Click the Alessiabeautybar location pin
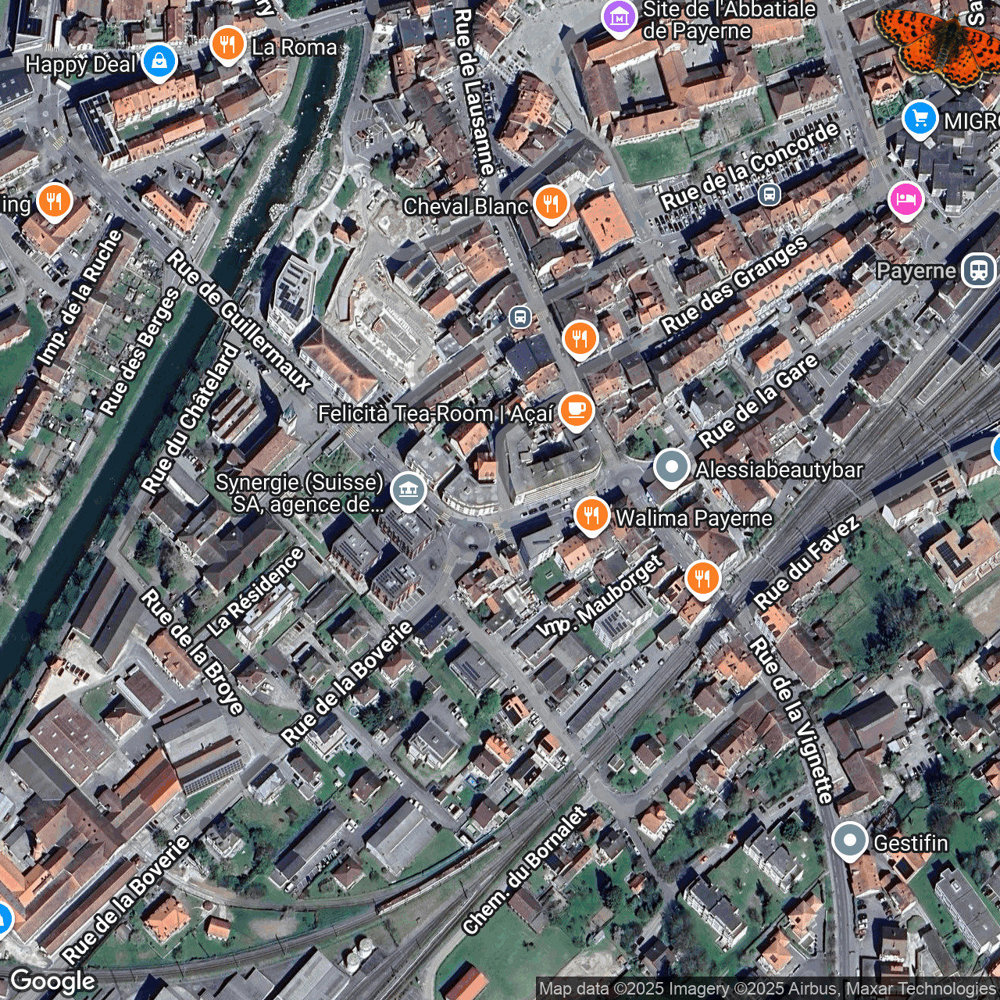This screenshot has height=1000, width=1000. [672, 467]
